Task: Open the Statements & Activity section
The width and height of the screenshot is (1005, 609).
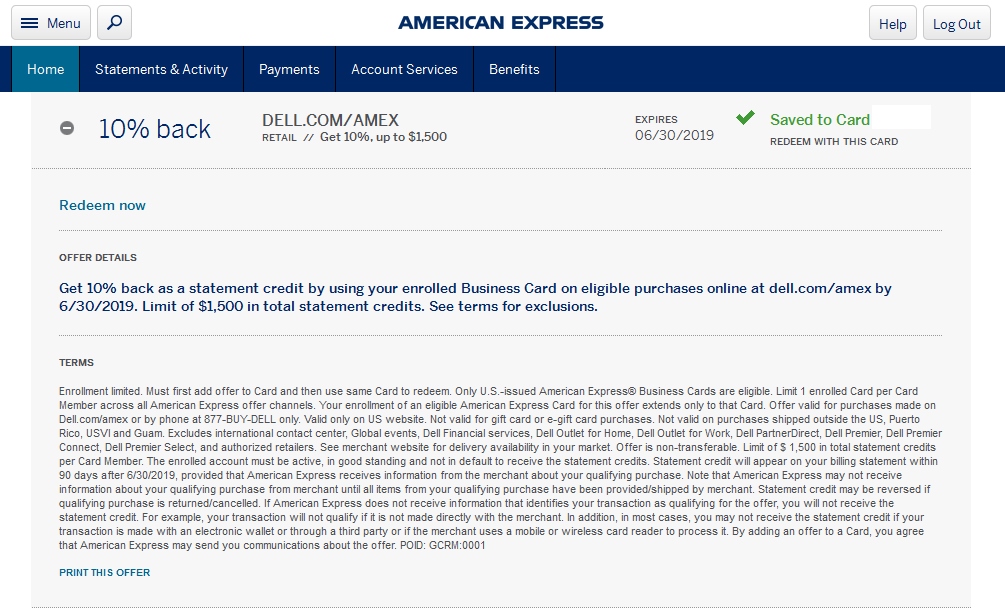Action: click(x=161, y=69)
